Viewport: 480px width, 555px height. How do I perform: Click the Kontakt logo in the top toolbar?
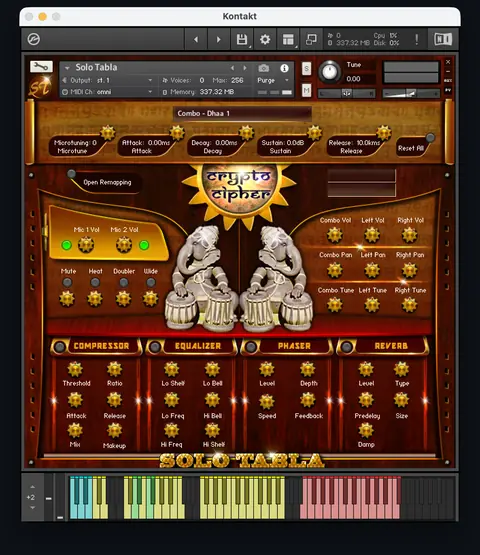point(34,39)
